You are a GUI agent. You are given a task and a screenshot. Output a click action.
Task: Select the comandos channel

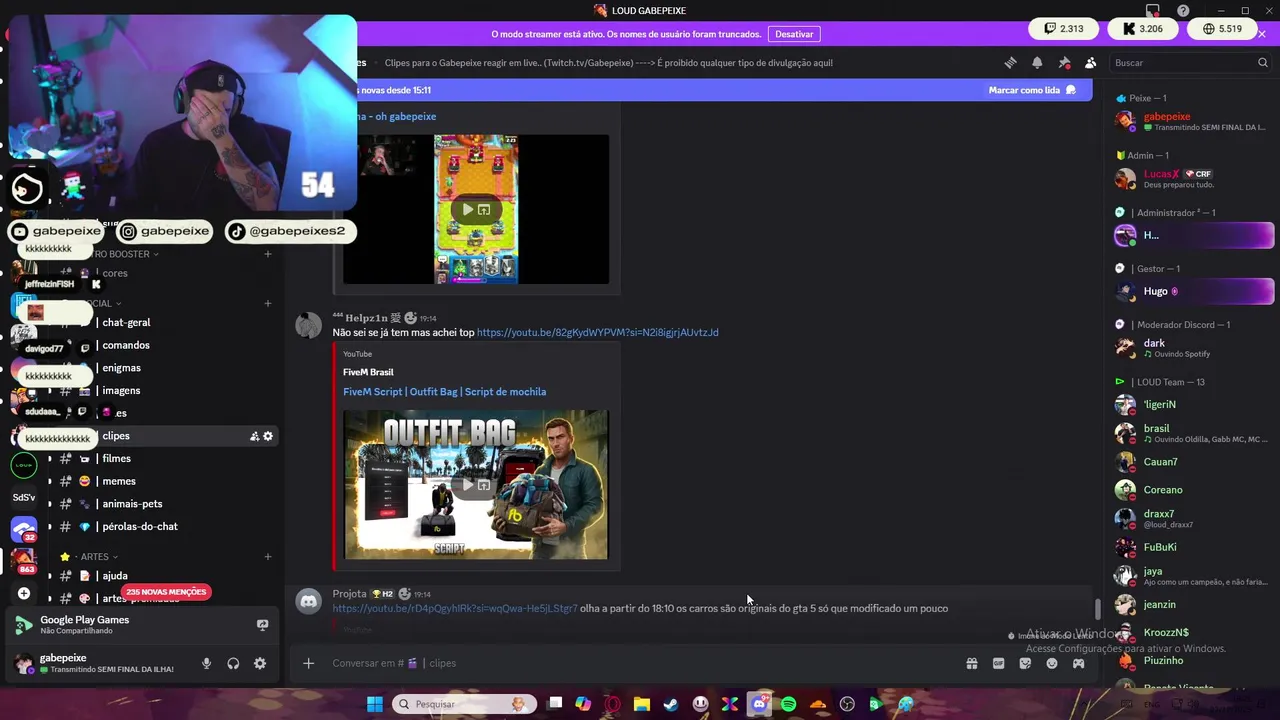click(162, 345)
